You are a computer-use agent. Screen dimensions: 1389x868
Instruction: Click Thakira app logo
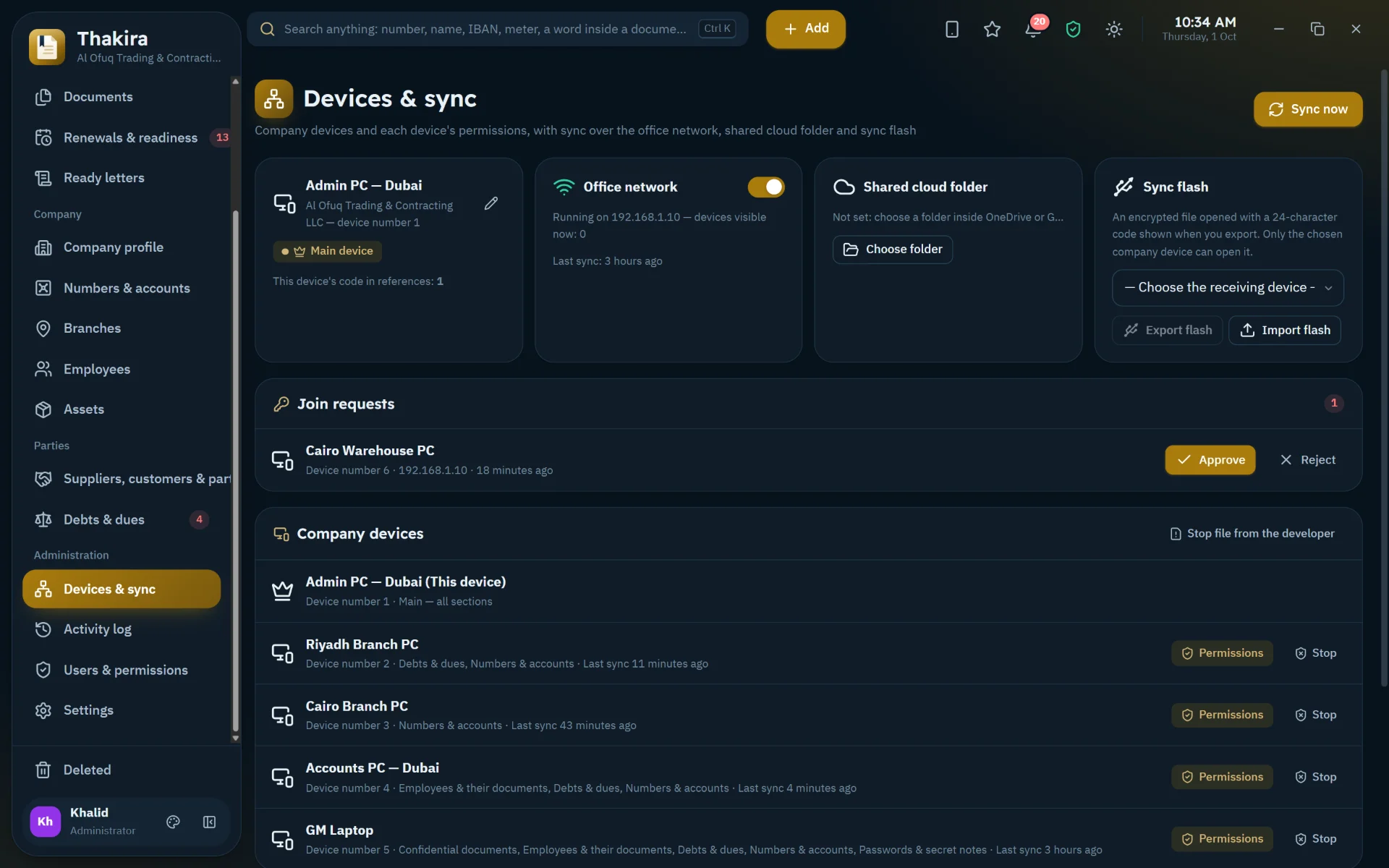(47, 46)
